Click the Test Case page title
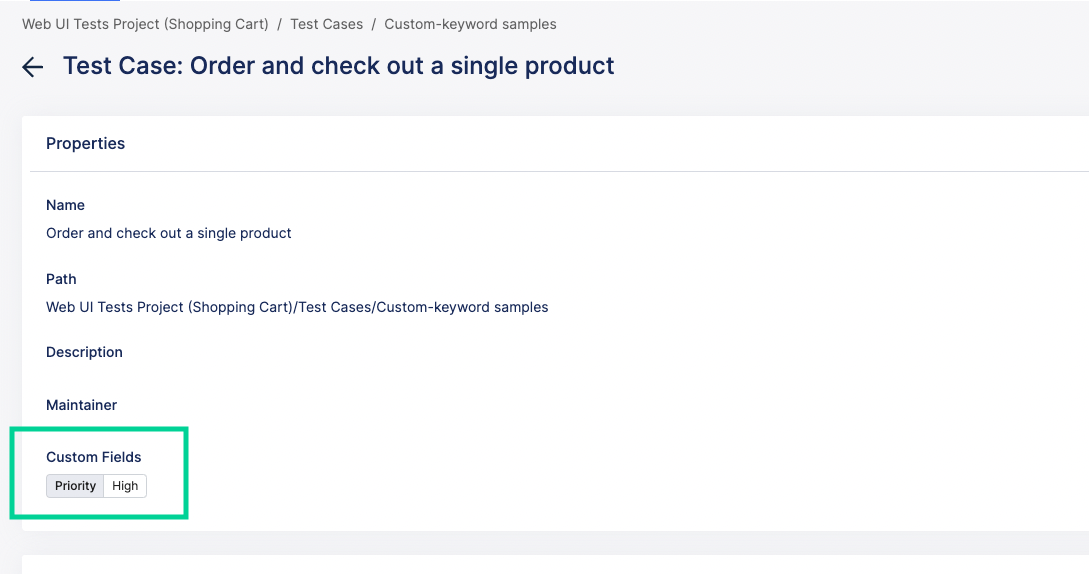1089x574 pixels. (338, 66)
